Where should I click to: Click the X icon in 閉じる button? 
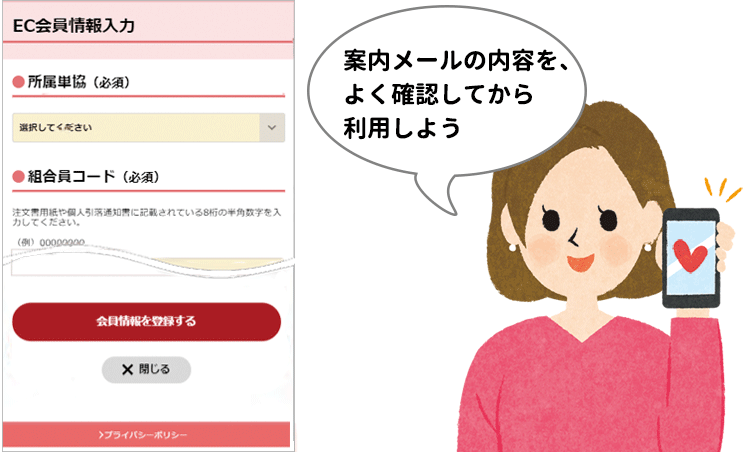pos(127,369)
